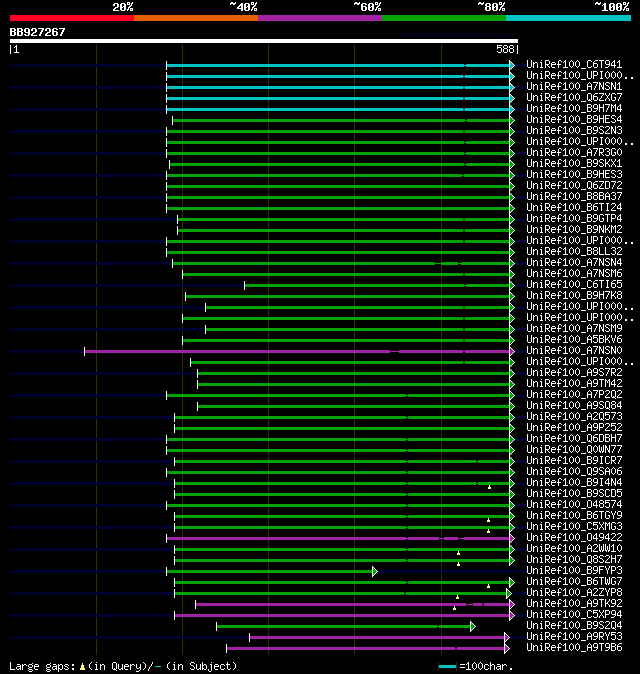This screenshot has width=640, height=674.
Task: Click the UniRef100_B9SKX1 label
Action: click(x=574, y=163)
